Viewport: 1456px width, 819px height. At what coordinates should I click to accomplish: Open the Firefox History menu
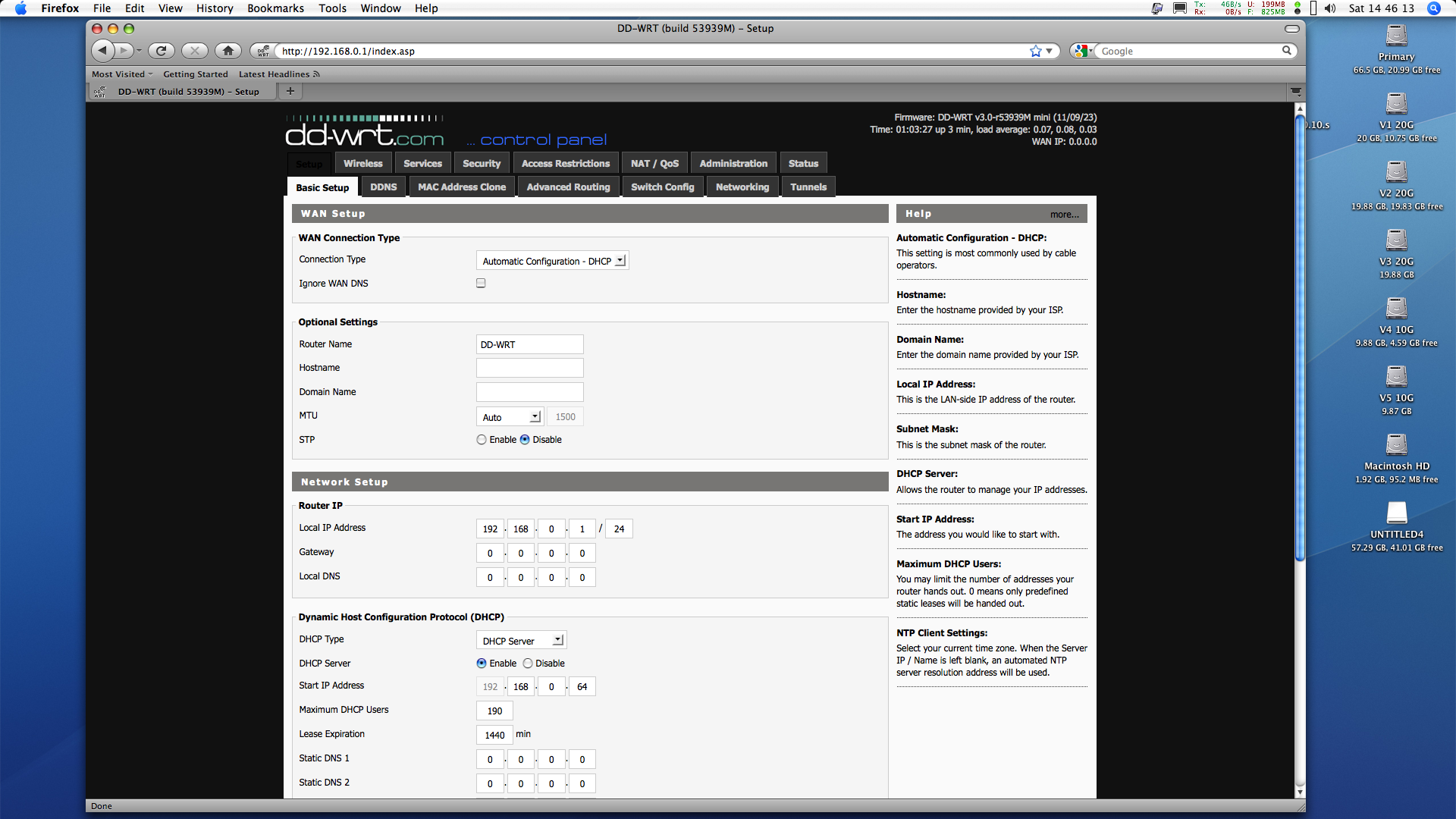point(215,8)
